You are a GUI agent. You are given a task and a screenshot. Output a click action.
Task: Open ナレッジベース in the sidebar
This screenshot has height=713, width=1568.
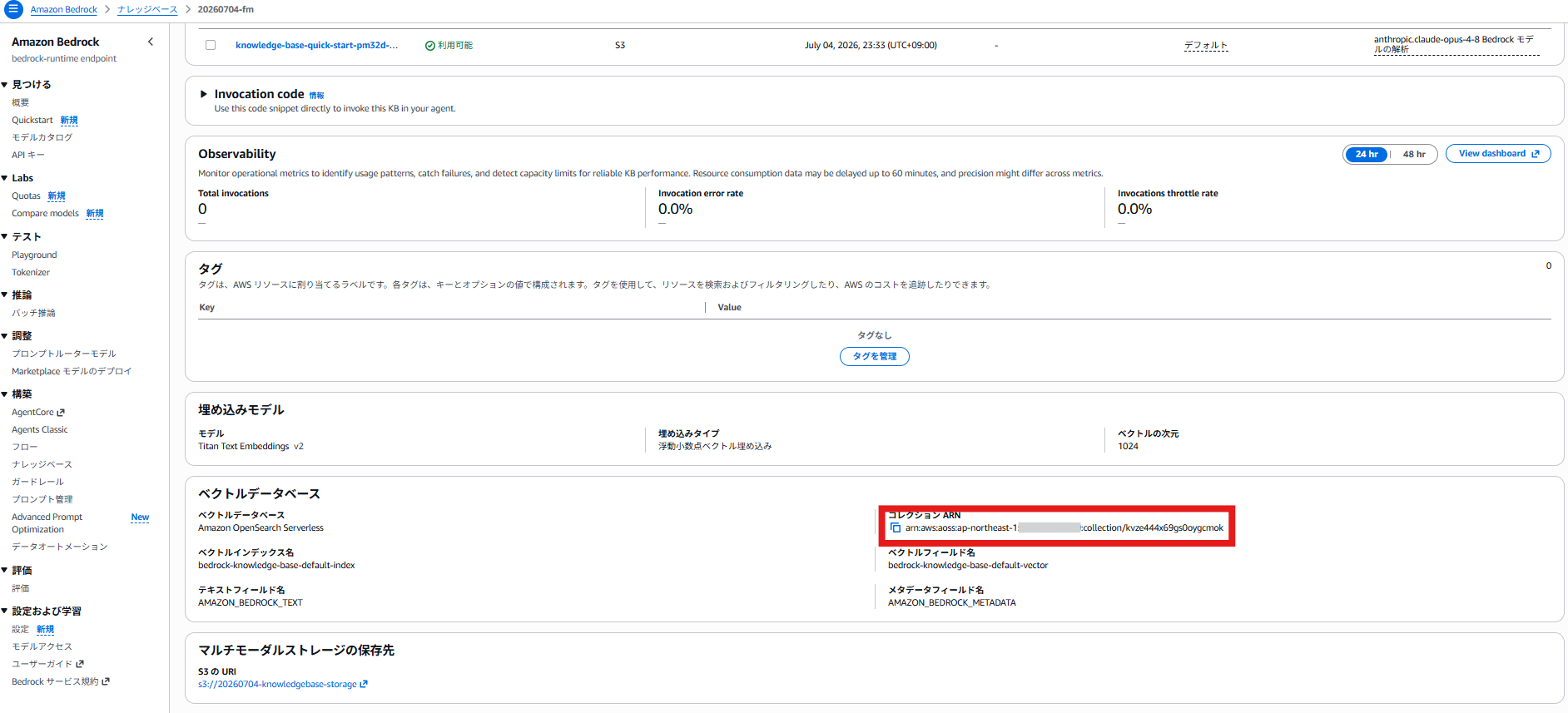(42, 464)
